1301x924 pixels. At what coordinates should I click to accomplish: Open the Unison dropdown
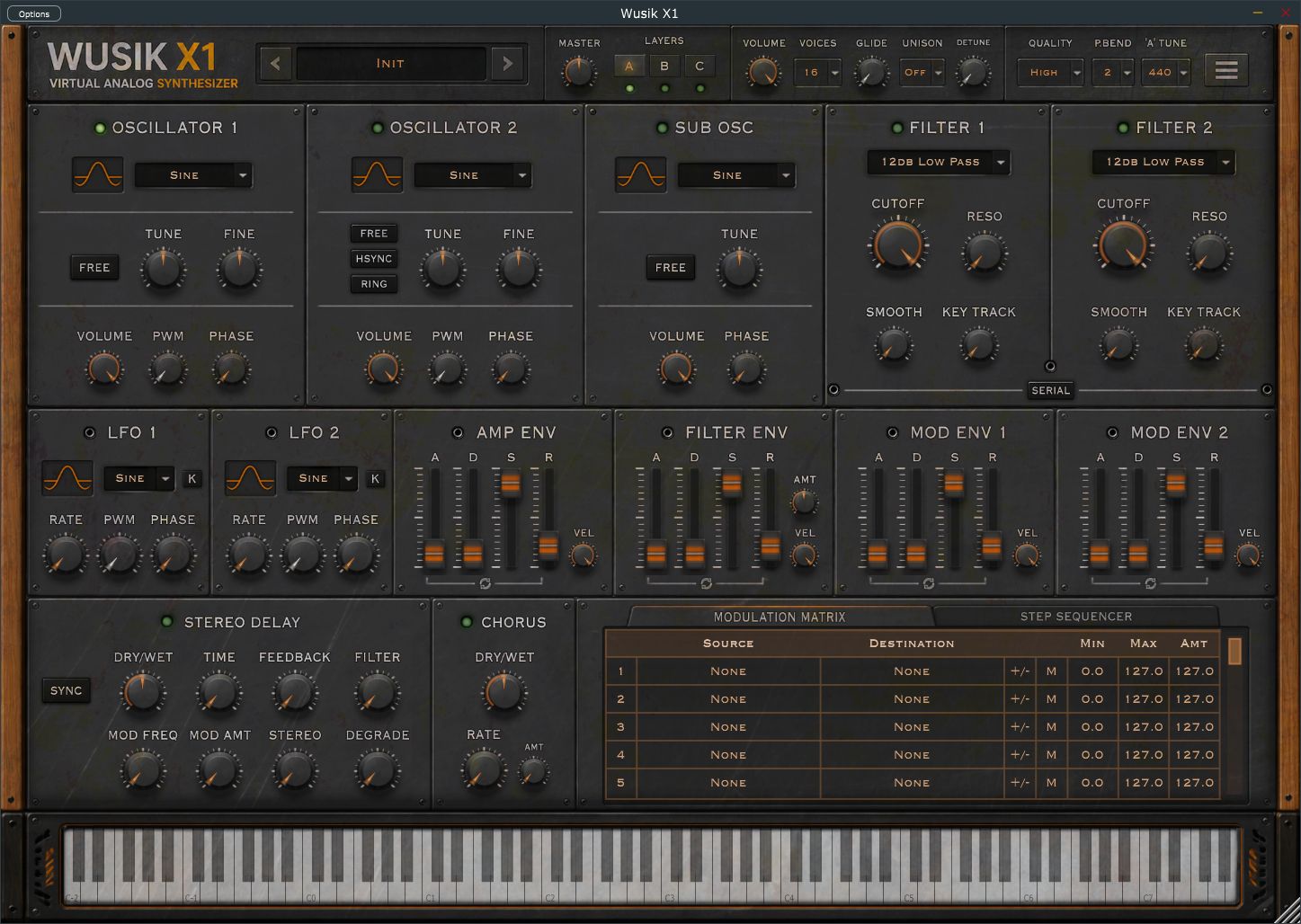[922, 73]
